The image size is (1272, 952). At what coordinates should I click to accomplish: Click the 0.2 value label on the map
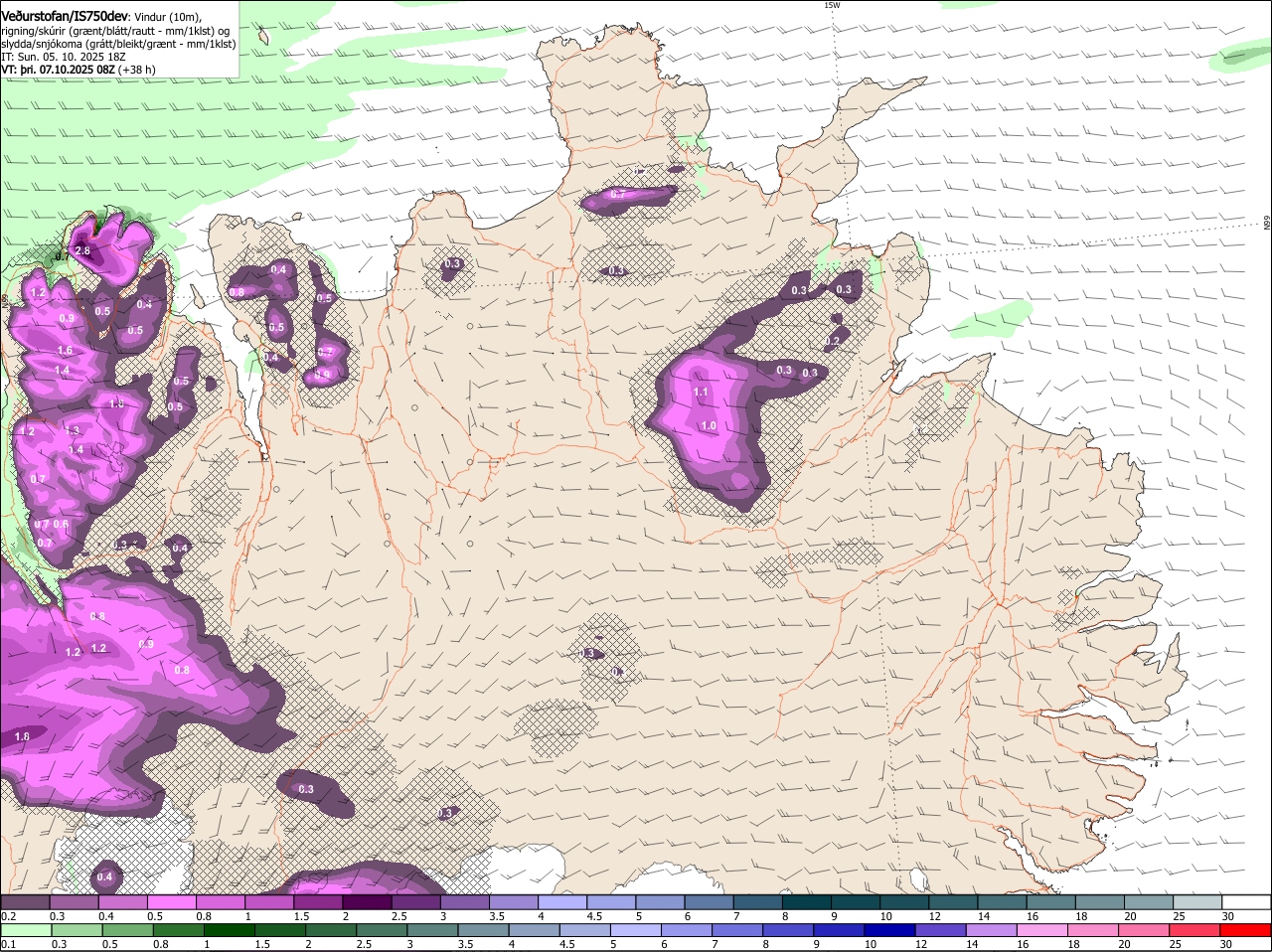coord(833,341)
